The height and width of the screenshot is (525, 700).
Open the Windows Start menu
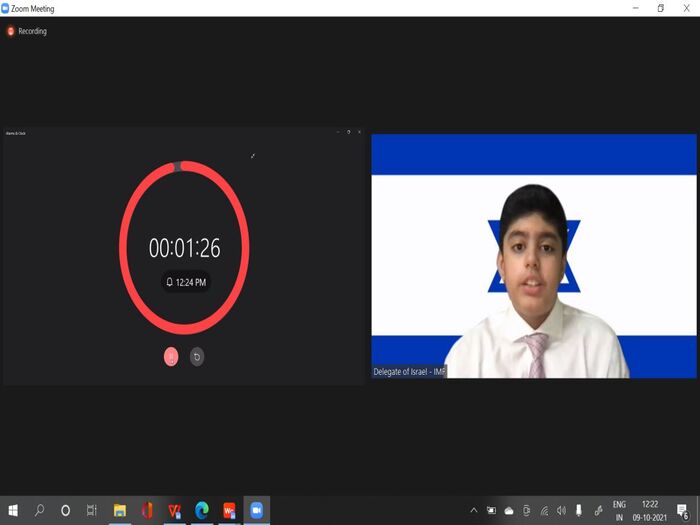[x=13, y=510]
